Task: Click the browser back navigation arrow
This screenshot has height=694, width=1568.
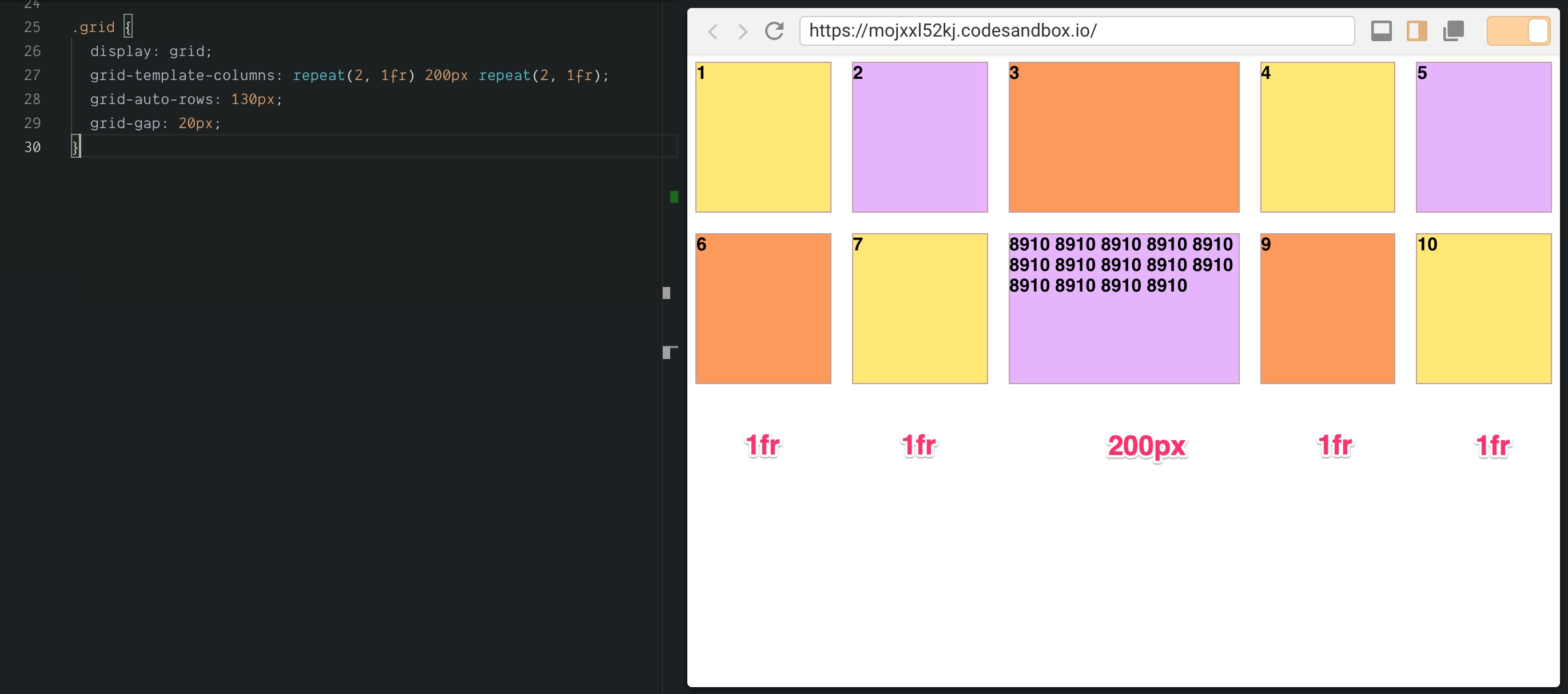Action: (x=713, y=31)
